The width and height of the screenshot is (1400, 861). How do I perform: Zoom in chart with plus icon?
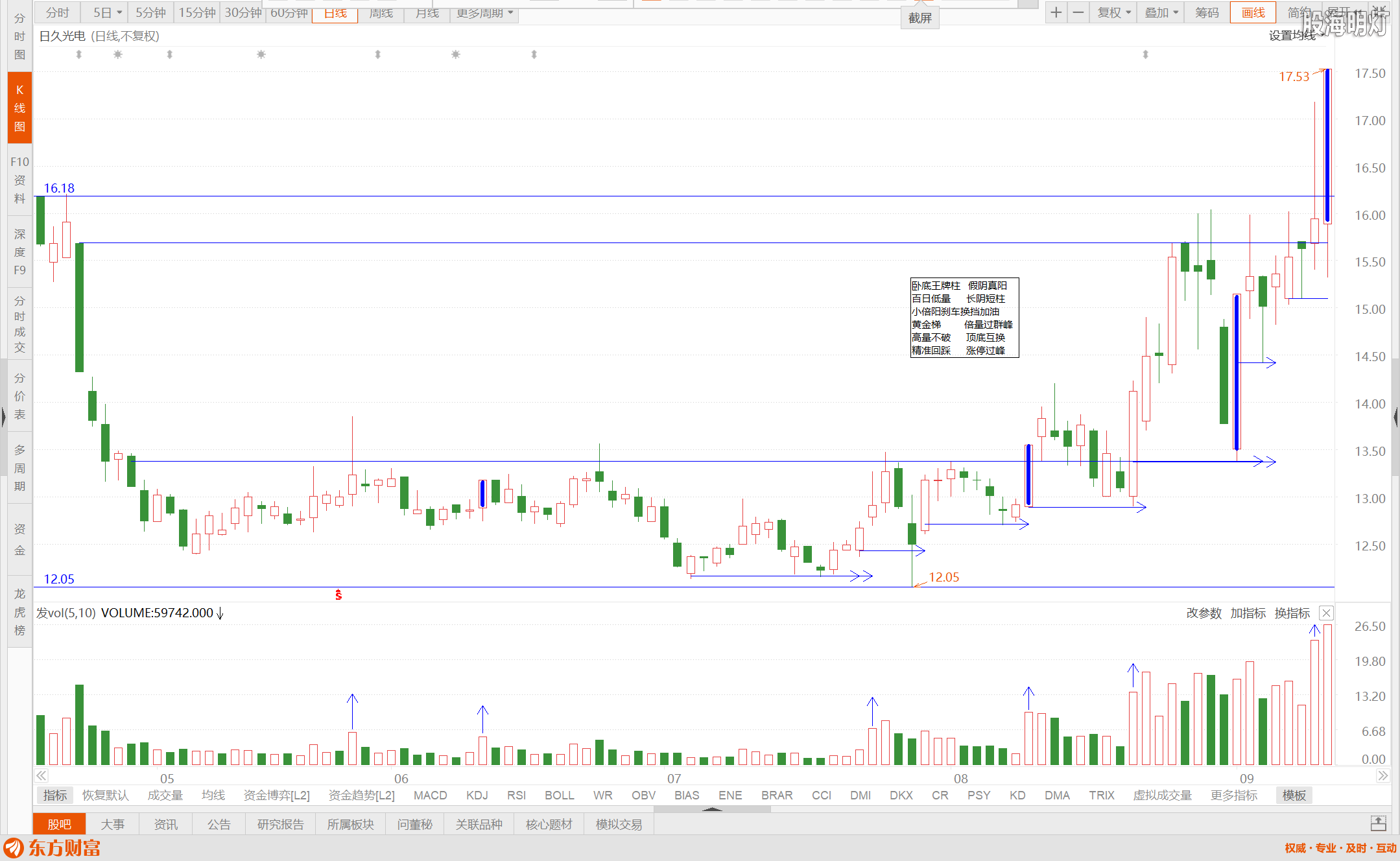[x=1056, y=12]
